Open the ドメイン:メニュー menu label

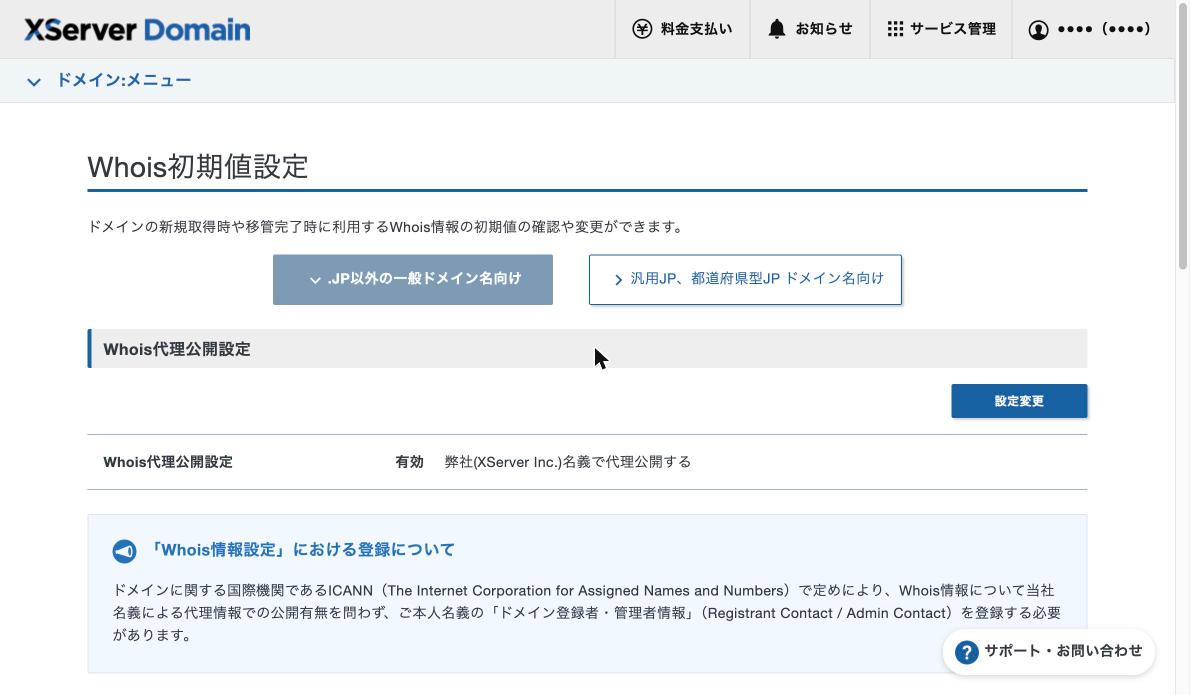[x=124, y=80]
